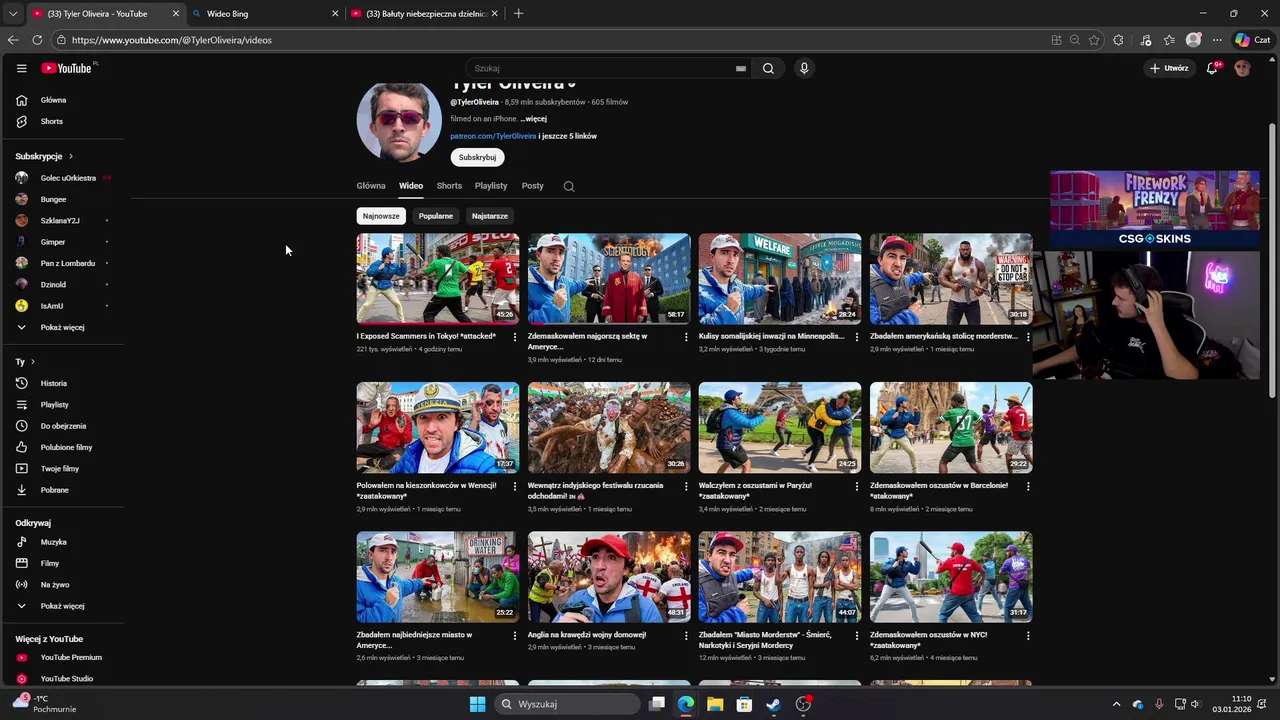Reload the page with the browser refresh button
Viewport: 1280px width, 720px height.
[37, 40]
